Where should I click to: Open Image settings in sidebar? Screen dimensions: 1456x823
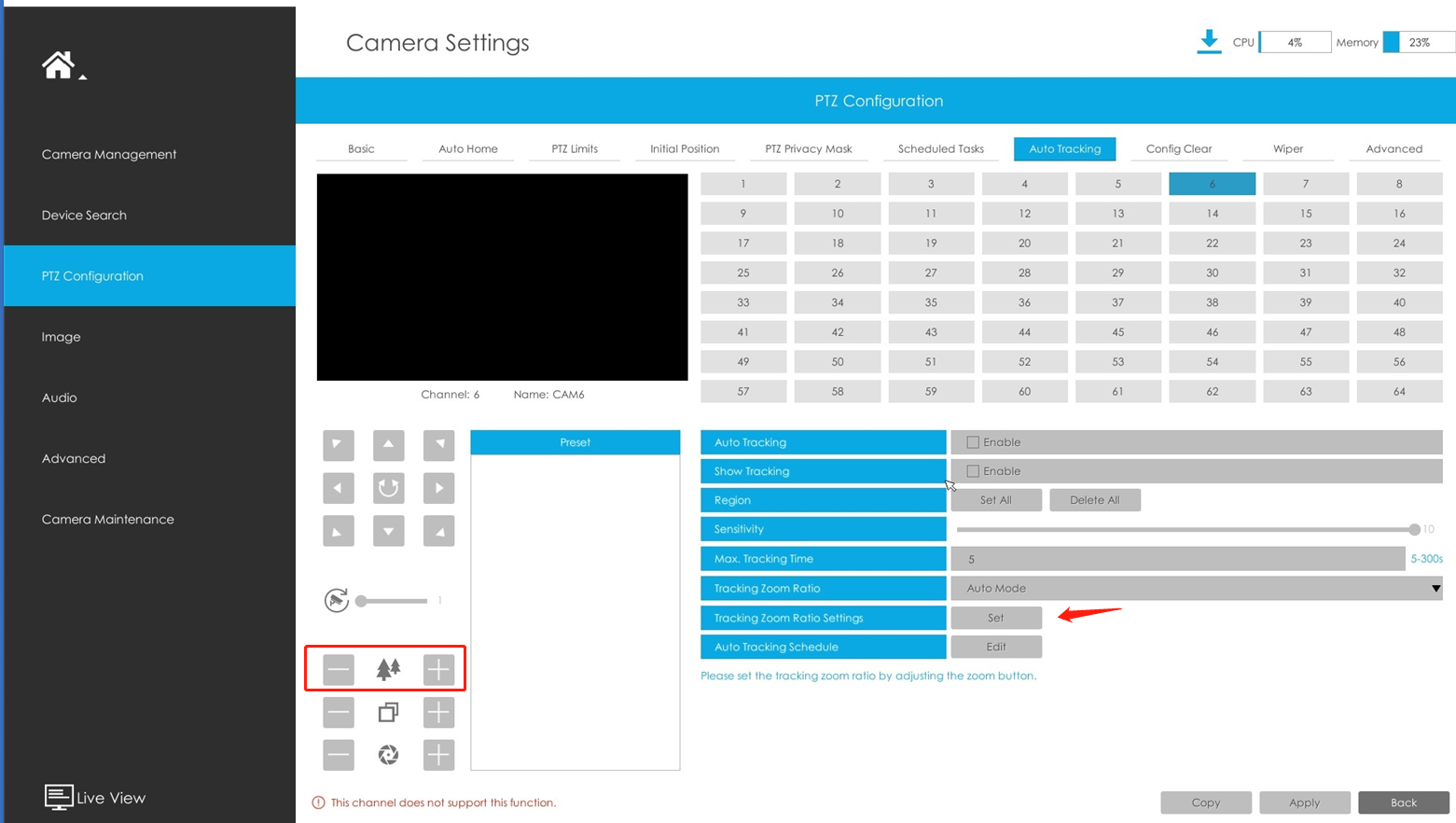61,336
